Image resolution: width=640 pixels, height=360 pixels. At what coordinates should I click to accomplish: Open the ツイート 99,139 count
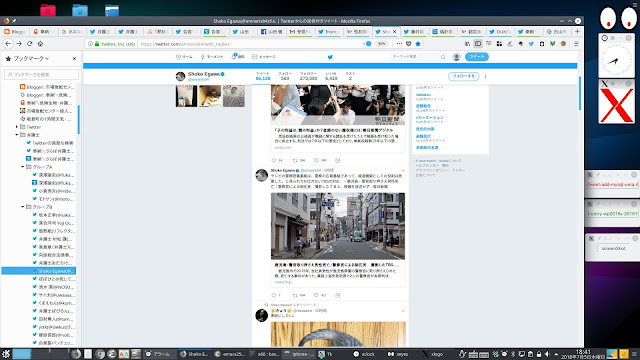[263, 76]
